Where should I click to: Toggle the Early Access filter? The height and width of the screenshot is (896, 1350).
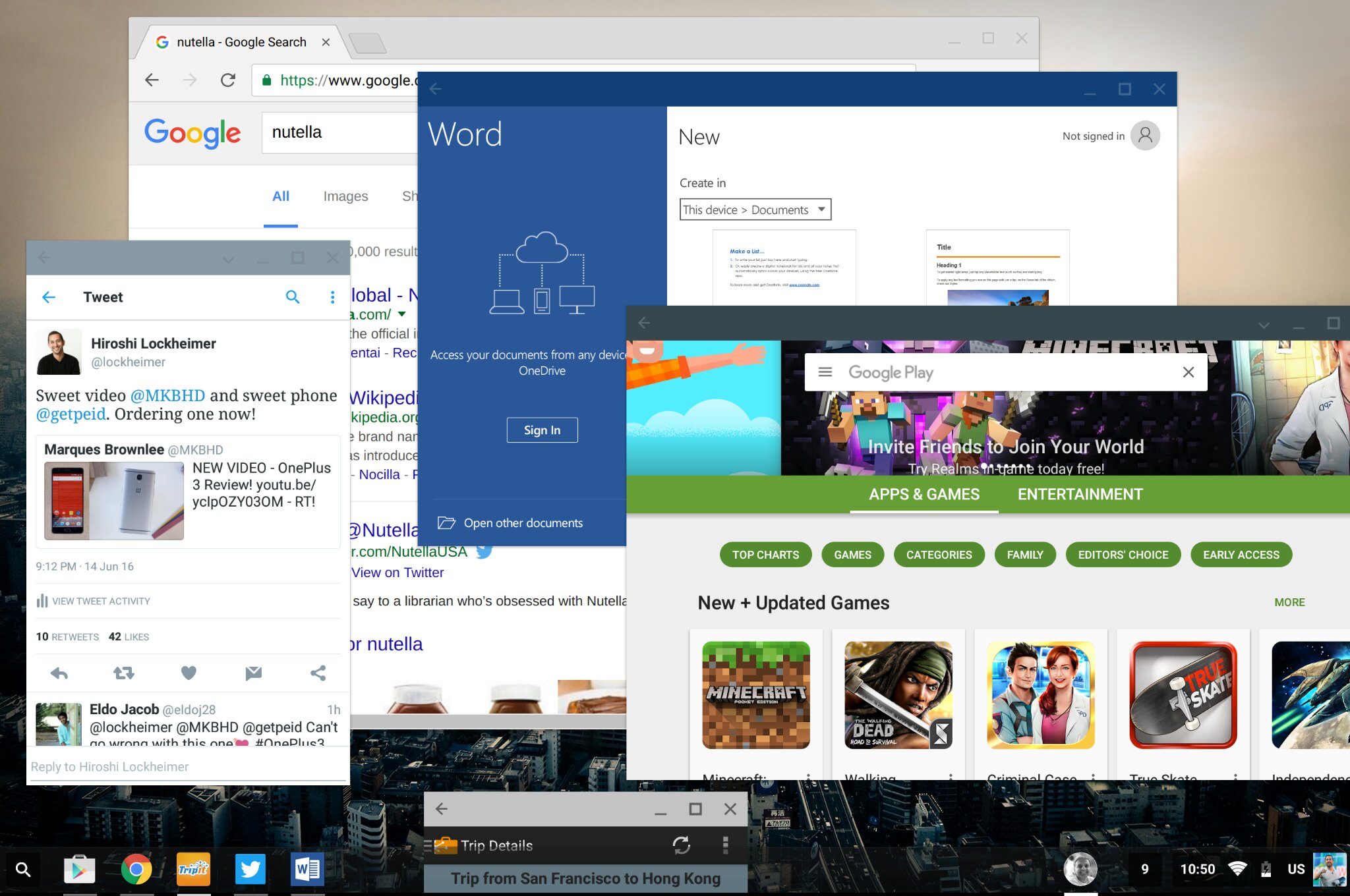[1240, 555]
